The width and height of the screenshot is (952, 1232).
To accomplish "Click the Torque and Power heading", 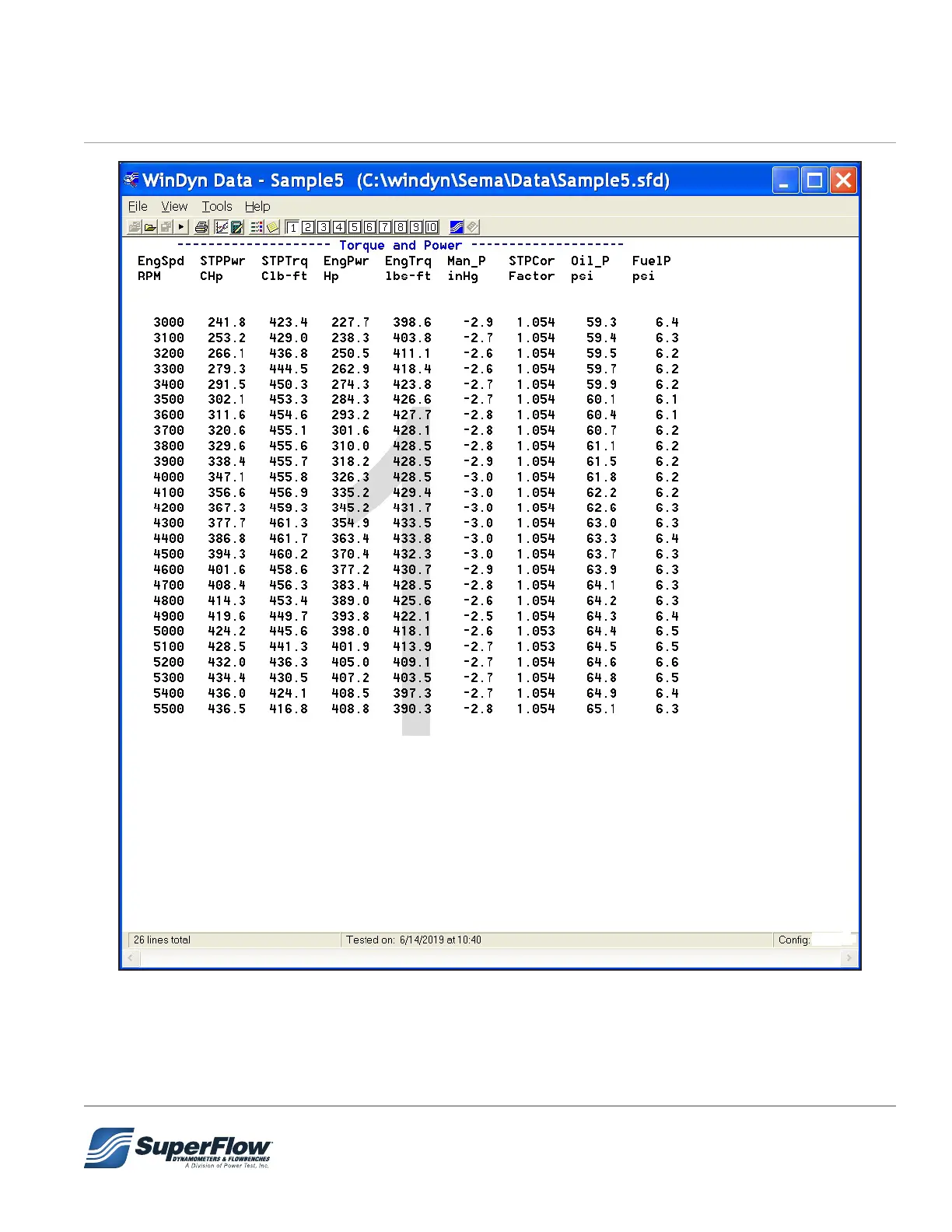I will 401,245.
